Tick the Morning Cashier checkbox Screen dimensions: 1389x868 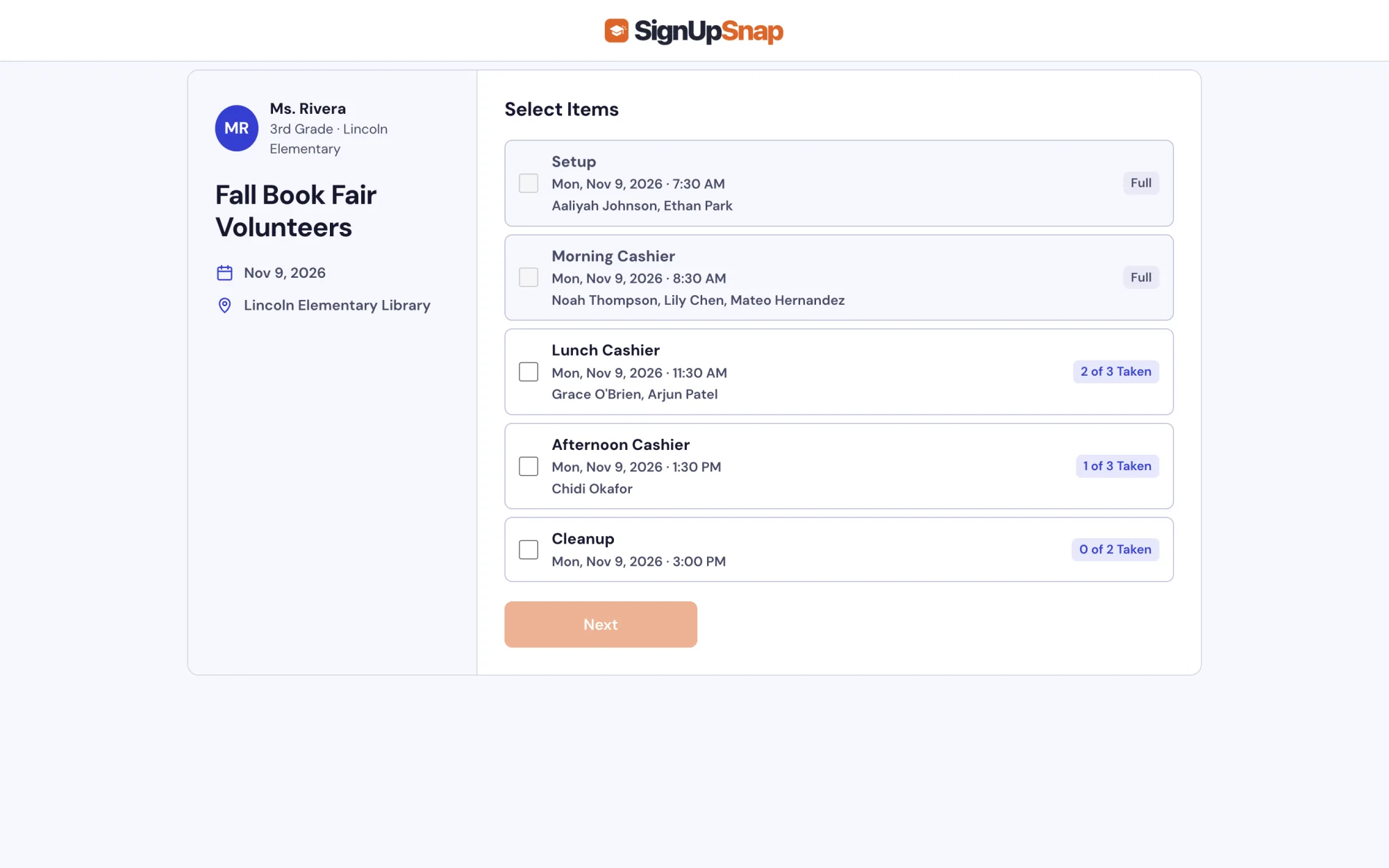[x=529, y=278]
